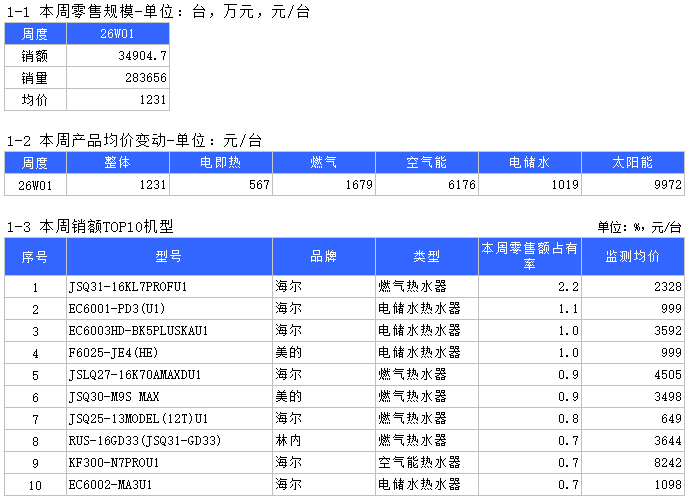690x504 pixels.
Task: Select the price 4505 cell
Action: click(x=632, y=375)
